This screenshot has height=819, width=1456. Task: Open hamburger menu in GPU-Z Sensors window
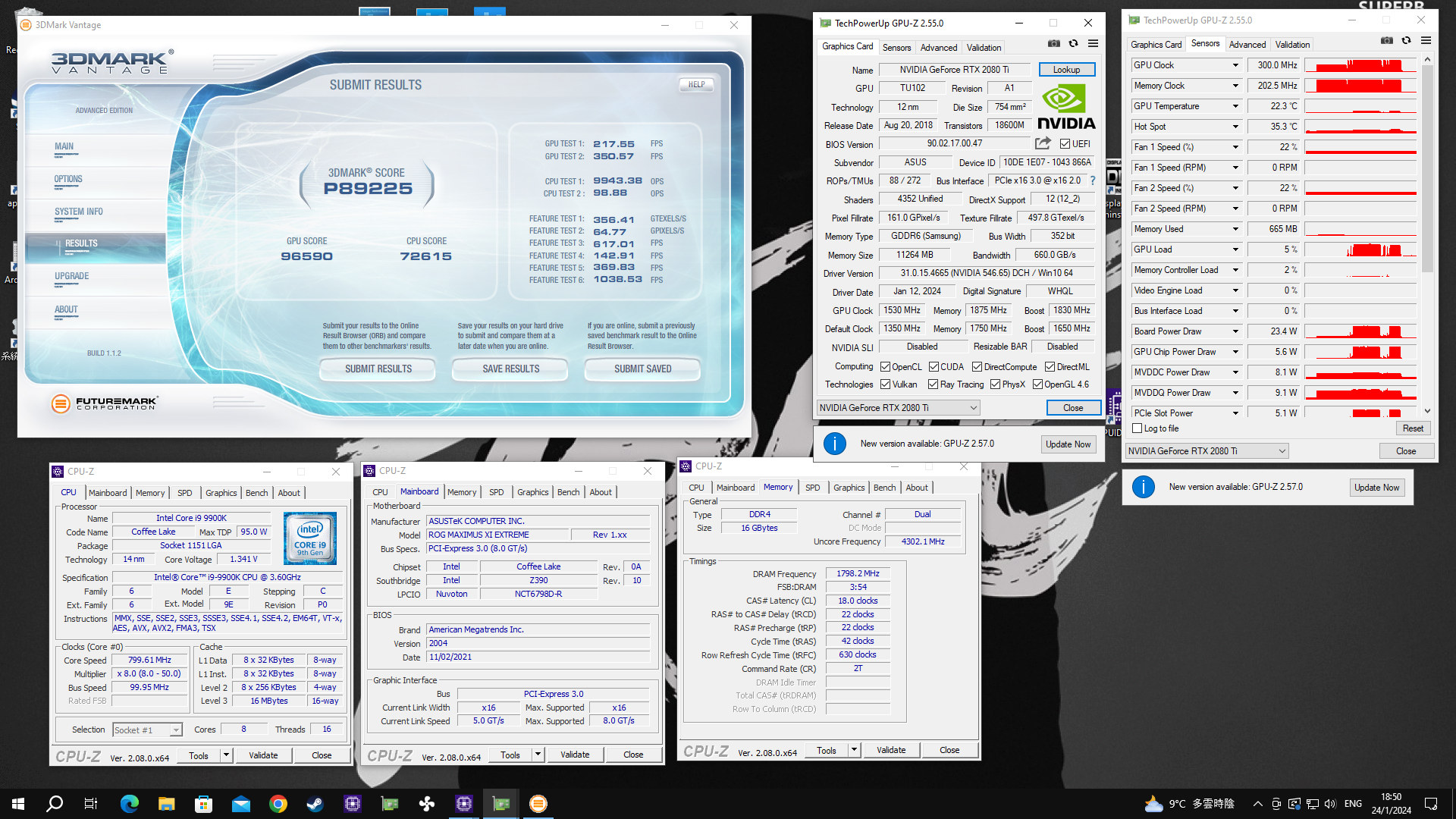pyautogui.click(x=1426, y=40)
